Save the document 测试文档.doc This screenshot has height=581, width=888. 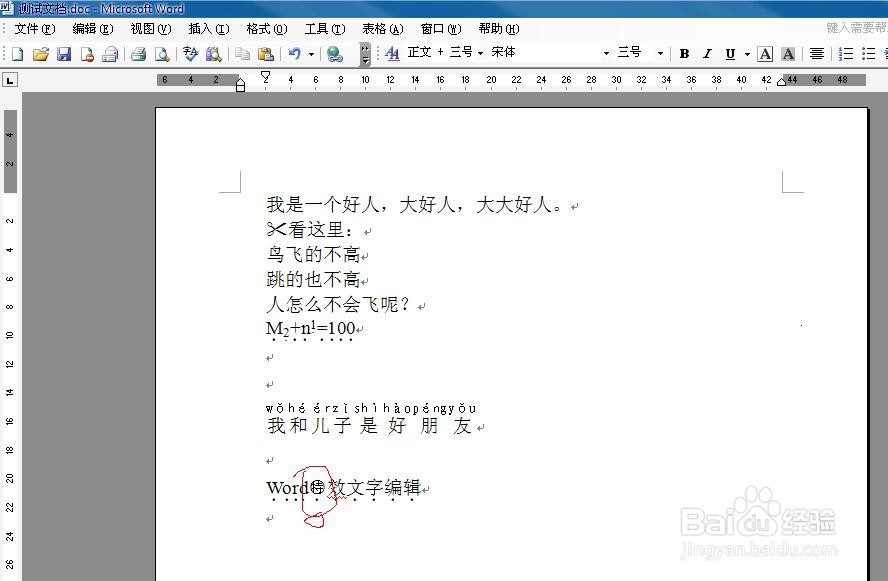[65, 54]
